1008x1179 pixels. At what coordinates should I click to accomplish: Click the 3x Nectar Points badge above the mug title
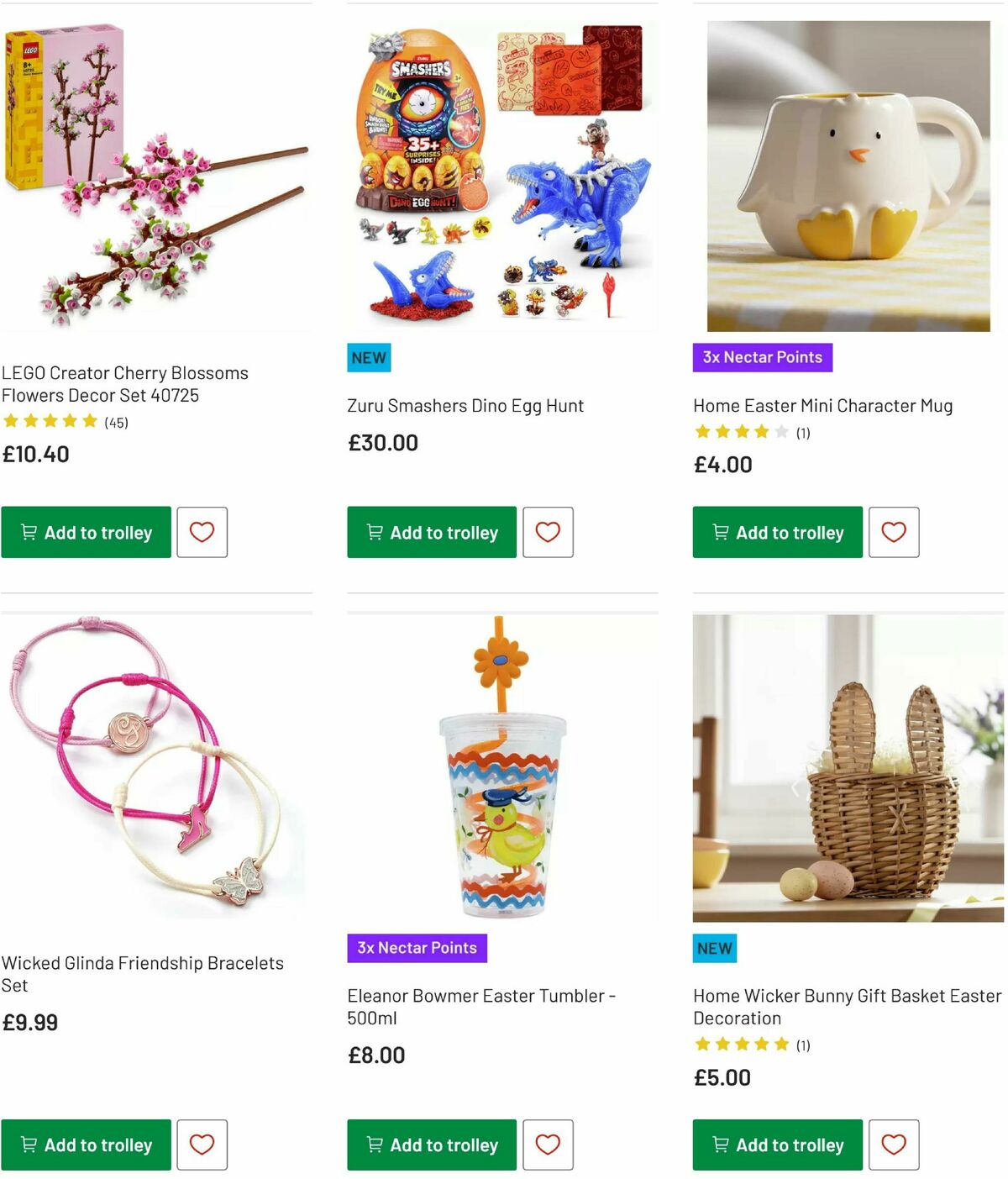(763, 357)
